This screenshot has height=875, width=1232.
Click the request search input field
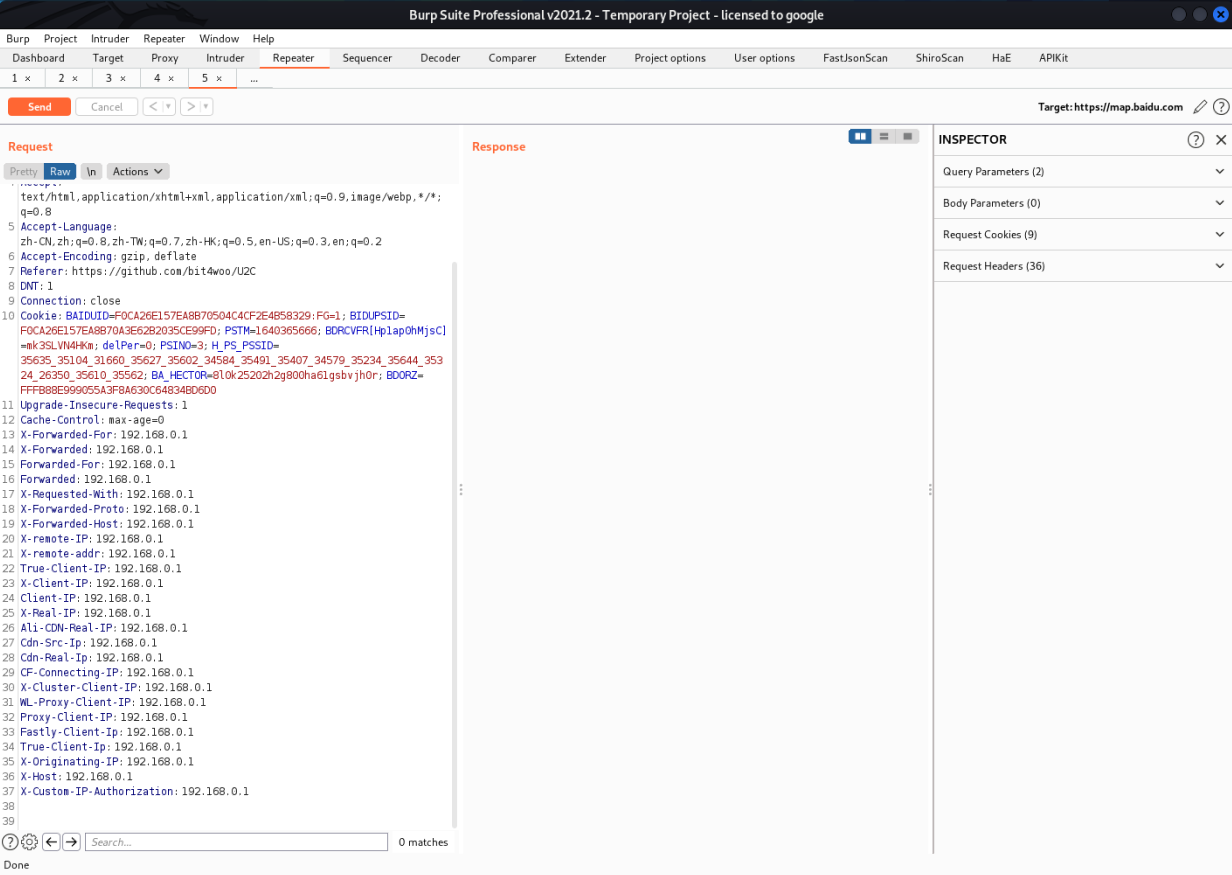pos(236,842)
